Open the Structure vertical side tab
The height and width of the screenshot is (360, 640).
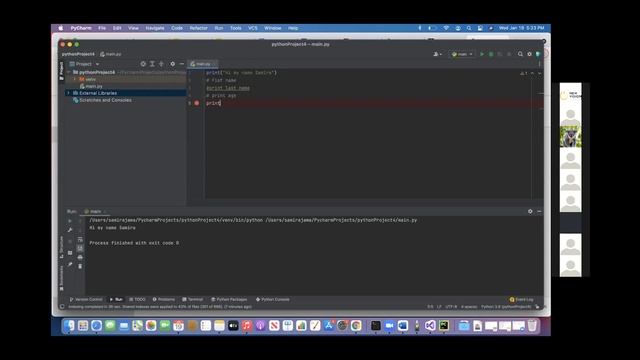coord(62,247)
